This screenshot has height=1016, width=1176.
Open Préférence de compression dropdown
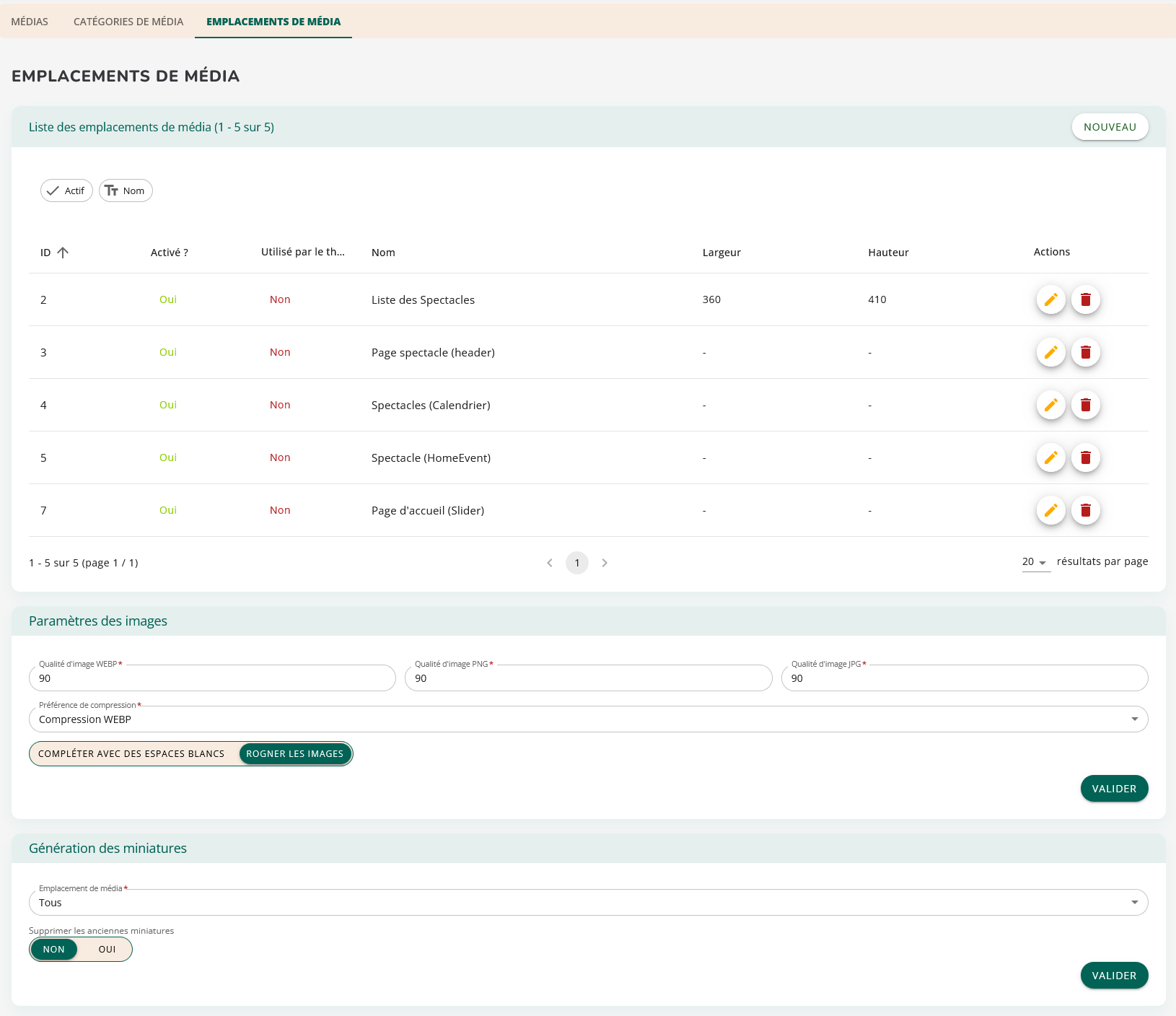pyautogui.click(x=588, y=719)
